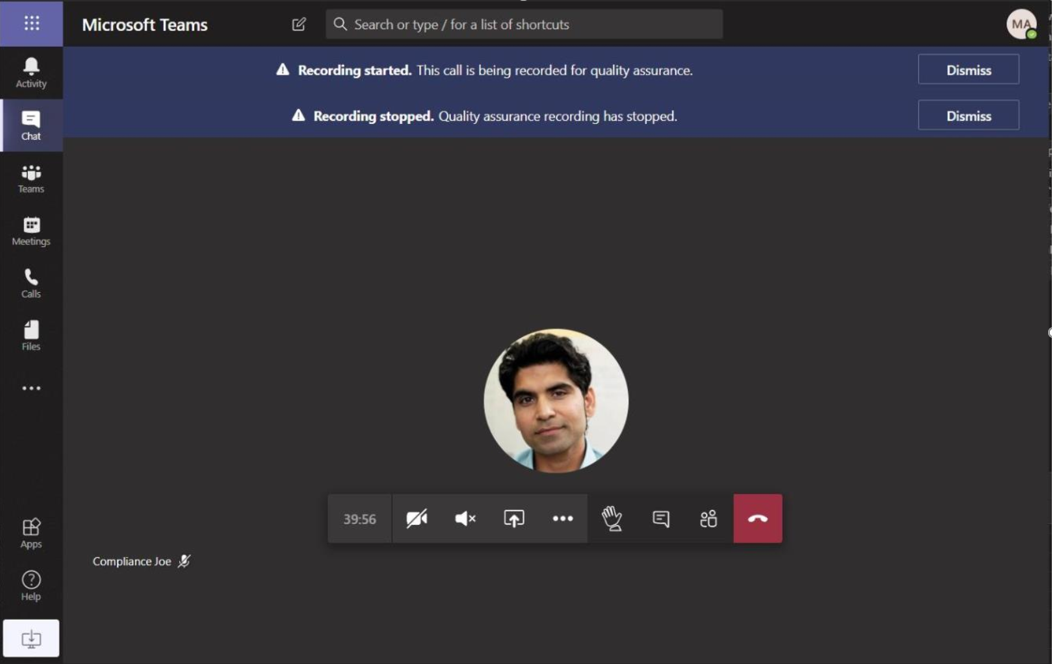Start a new chat with compose icon

(299, 24)
